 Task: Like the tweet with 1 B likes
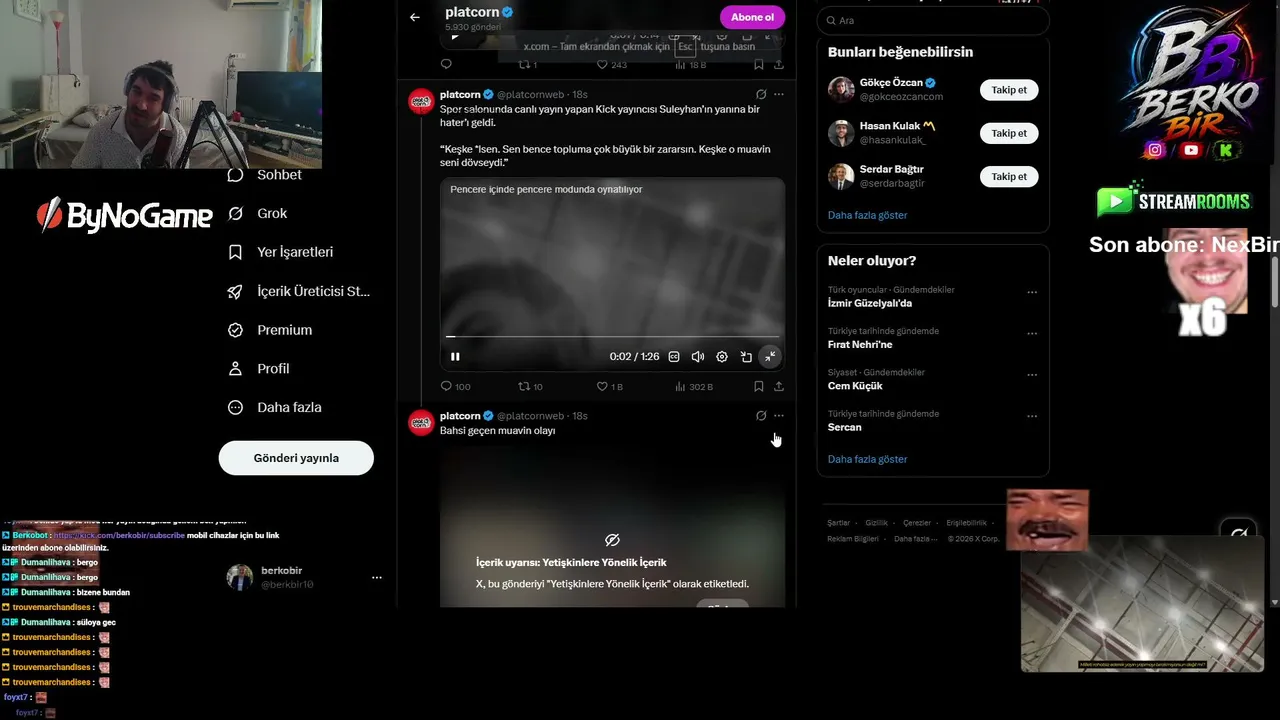click(x=609, y=386)
